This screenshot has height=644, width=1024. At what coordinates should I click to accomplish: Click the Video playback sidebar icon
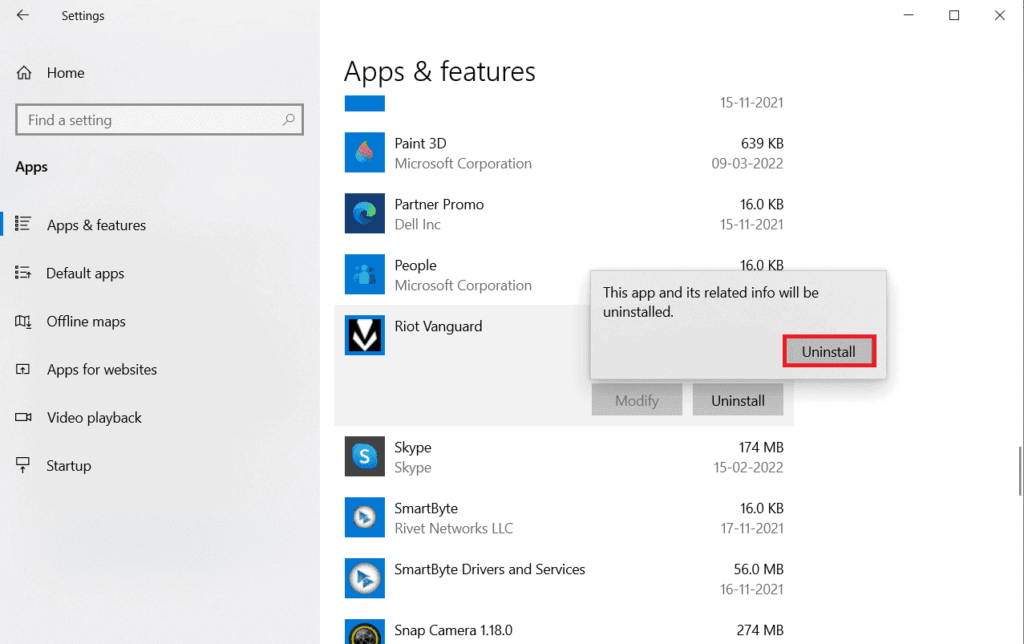(x=21, y=417)
